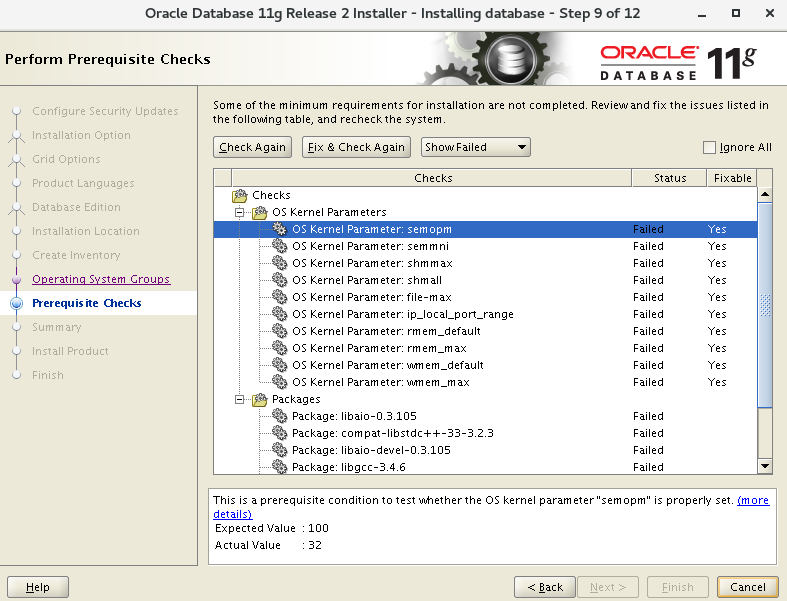
Task: Click the Cancel button
Action: pos(748,587)
